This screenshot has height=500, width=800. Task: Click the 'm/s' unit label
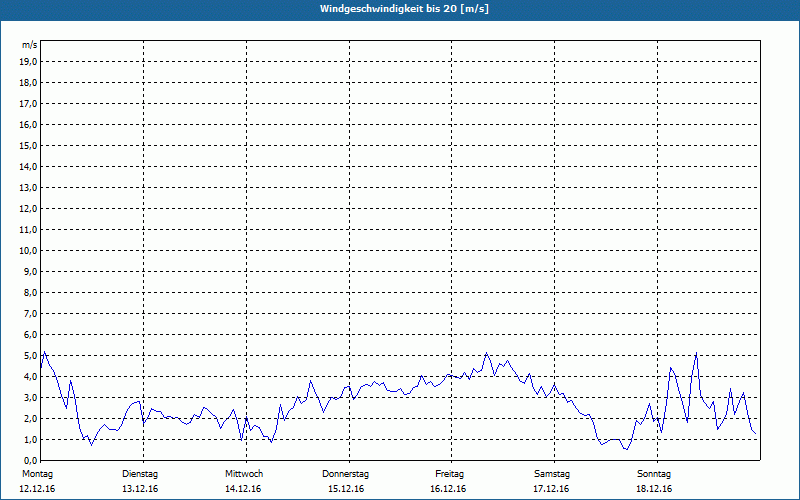29,45
